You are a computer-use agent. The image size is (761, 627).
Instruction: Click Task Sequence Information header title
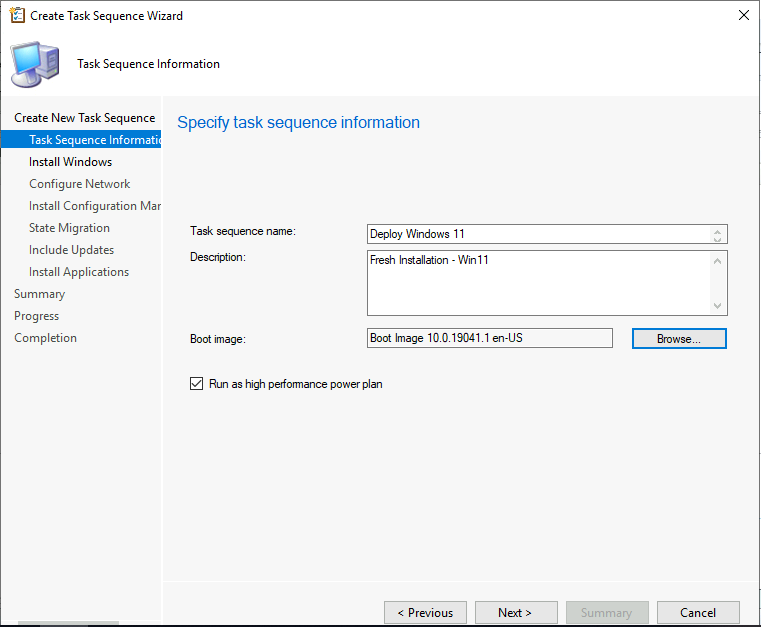[x=149, y=64]
